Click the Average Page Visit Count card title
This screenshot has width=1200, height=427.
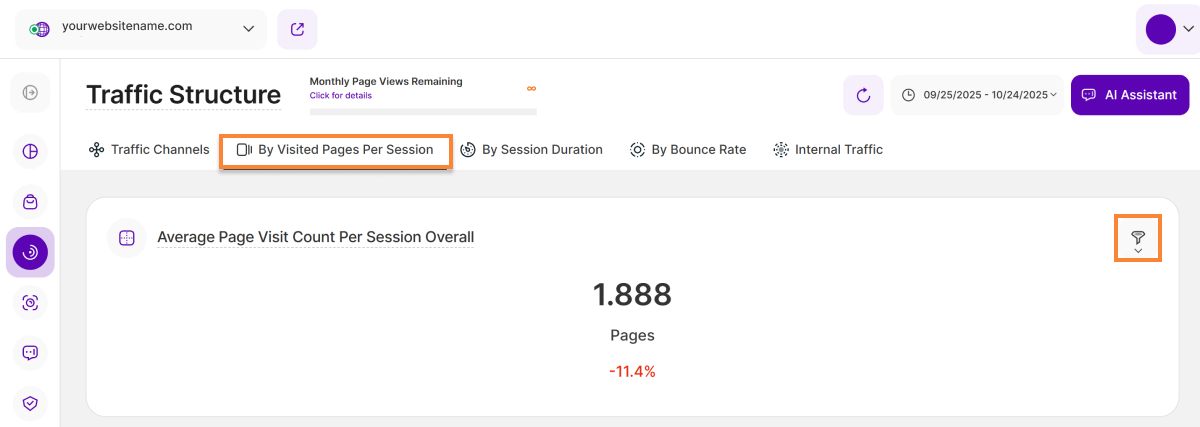315,238
